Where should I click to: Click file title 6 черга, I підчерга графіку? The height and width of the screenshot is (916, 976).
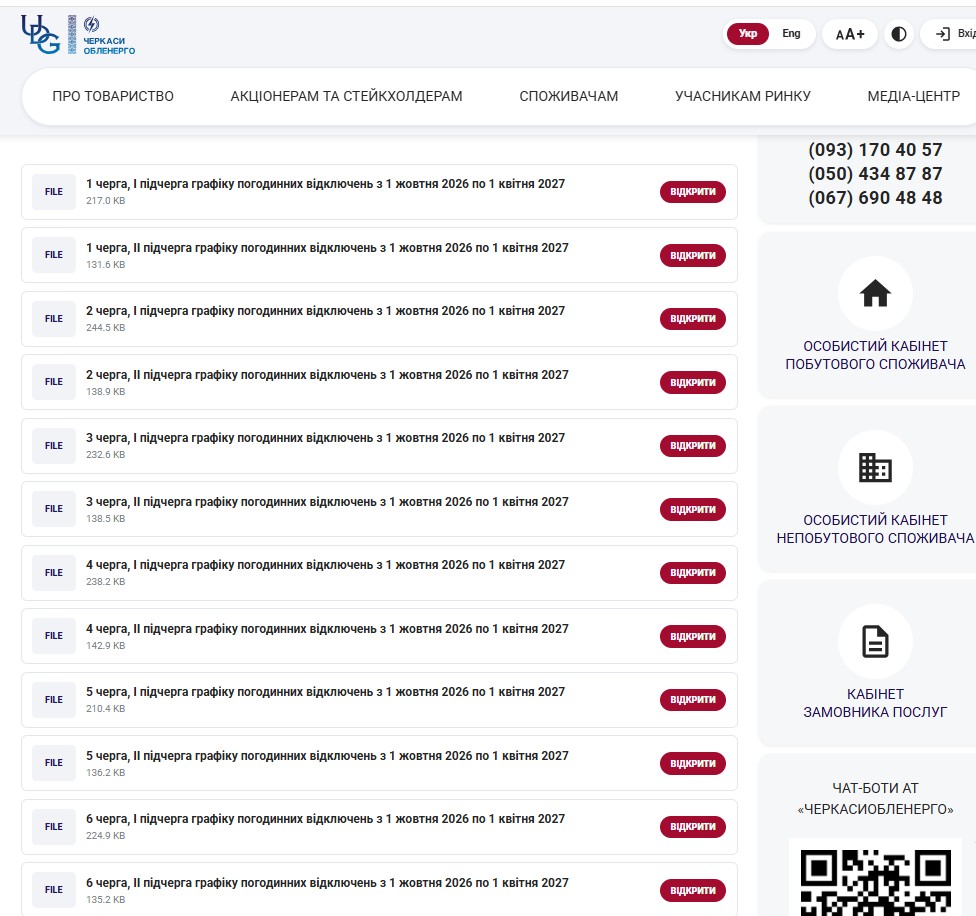point(326,819)
